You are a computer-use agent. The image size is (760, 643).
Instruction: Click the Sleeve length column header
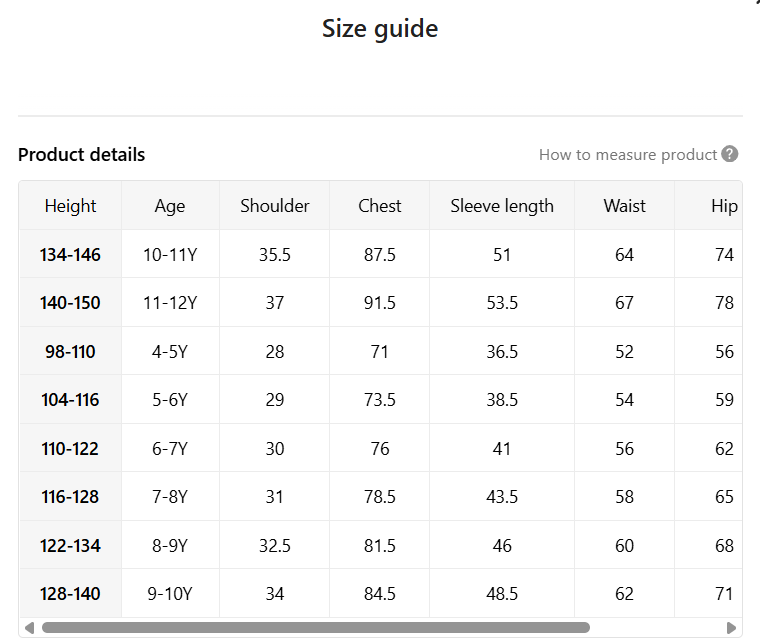coord(502,206)
